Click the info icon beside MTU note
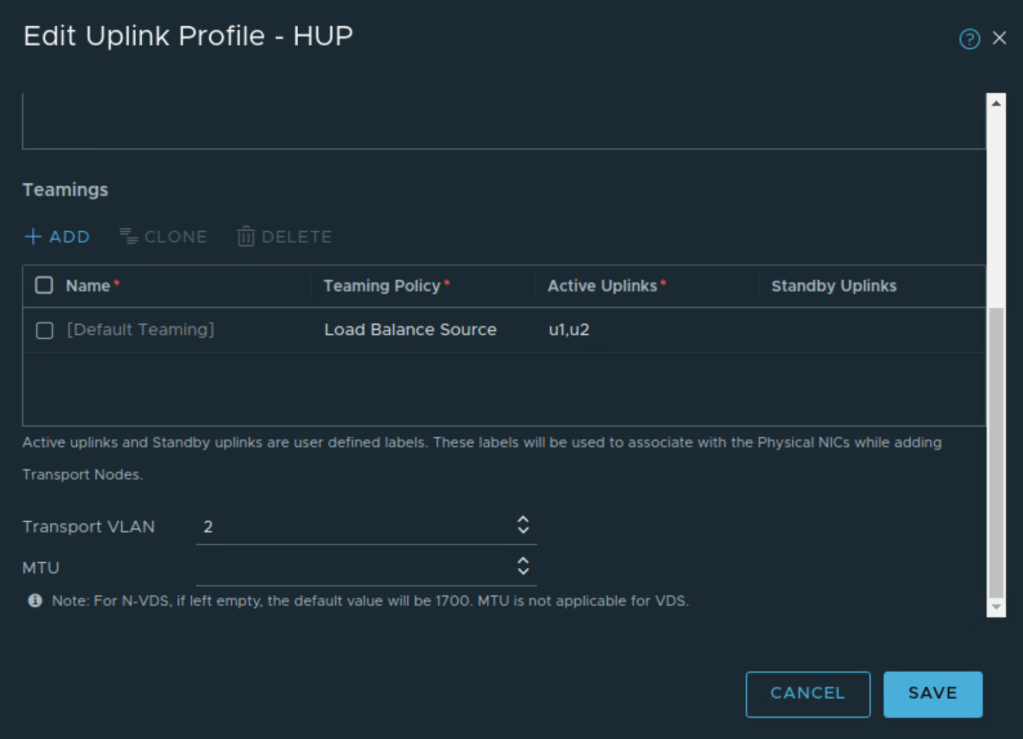This screenshot has height=739, width=1023. [35, 601]
